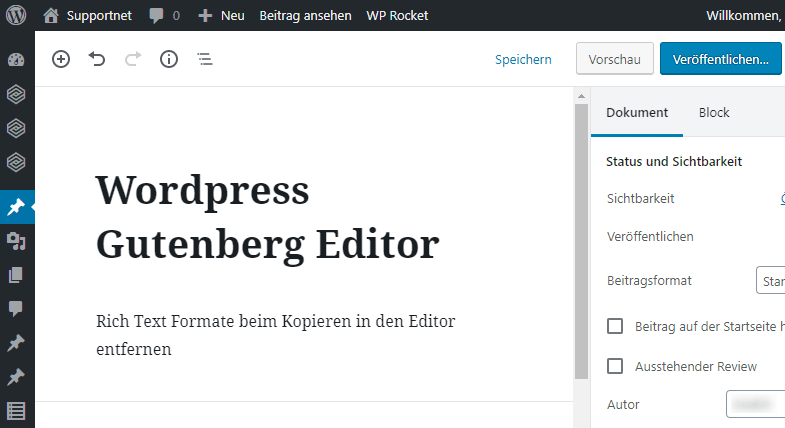The width and height of the screenshot is (785, 428).
Task: Expand Status und Sichtbarkeit panel
Action: pos(674,161)
